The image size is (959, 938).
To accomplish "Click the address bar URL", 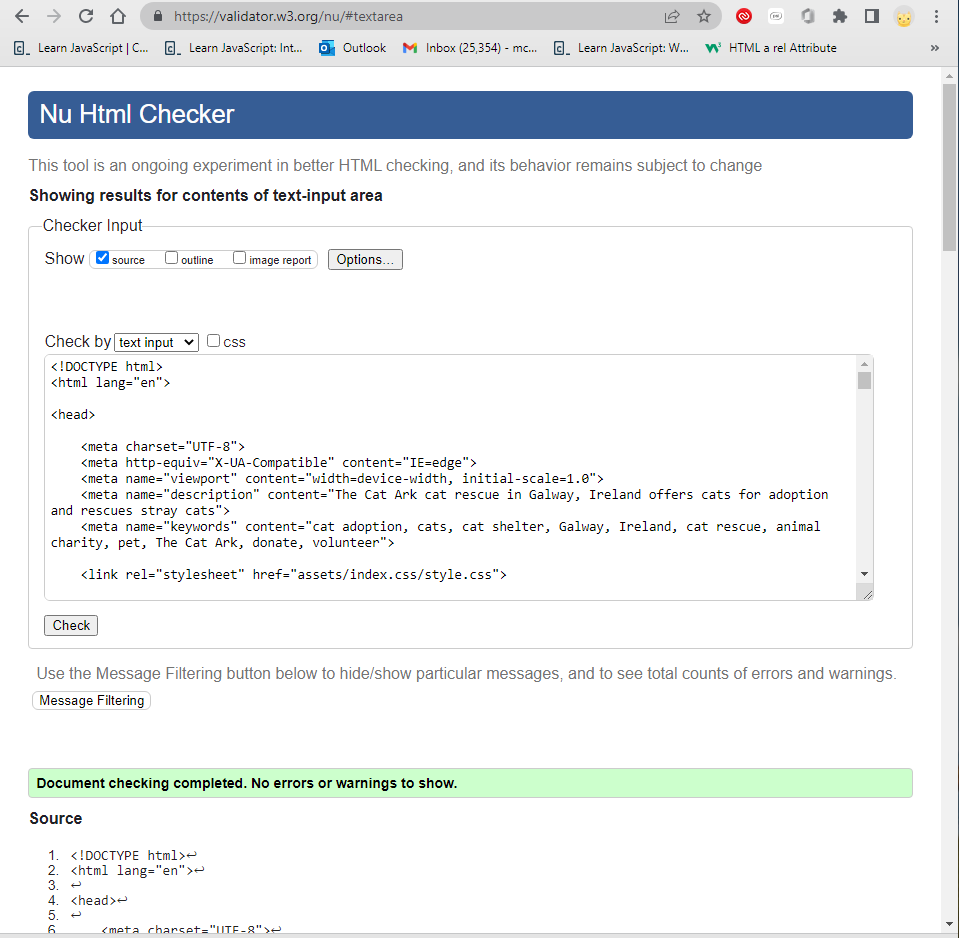I will 288,17.
